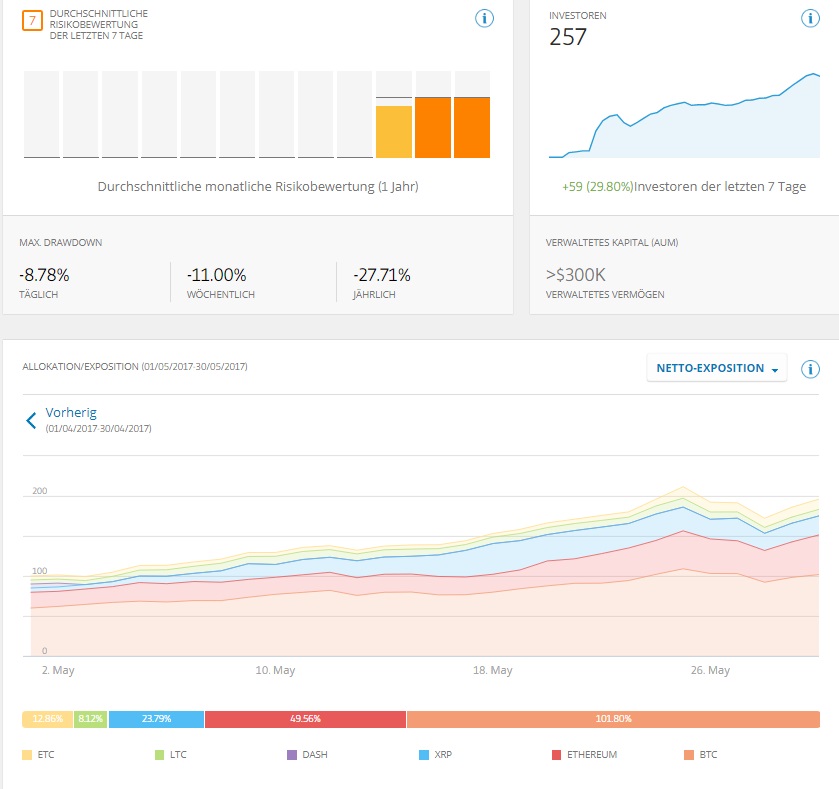Screen dimensions: 839x789
Task: Open the Netto-Exposition dropdown
Action: (717, 368)
